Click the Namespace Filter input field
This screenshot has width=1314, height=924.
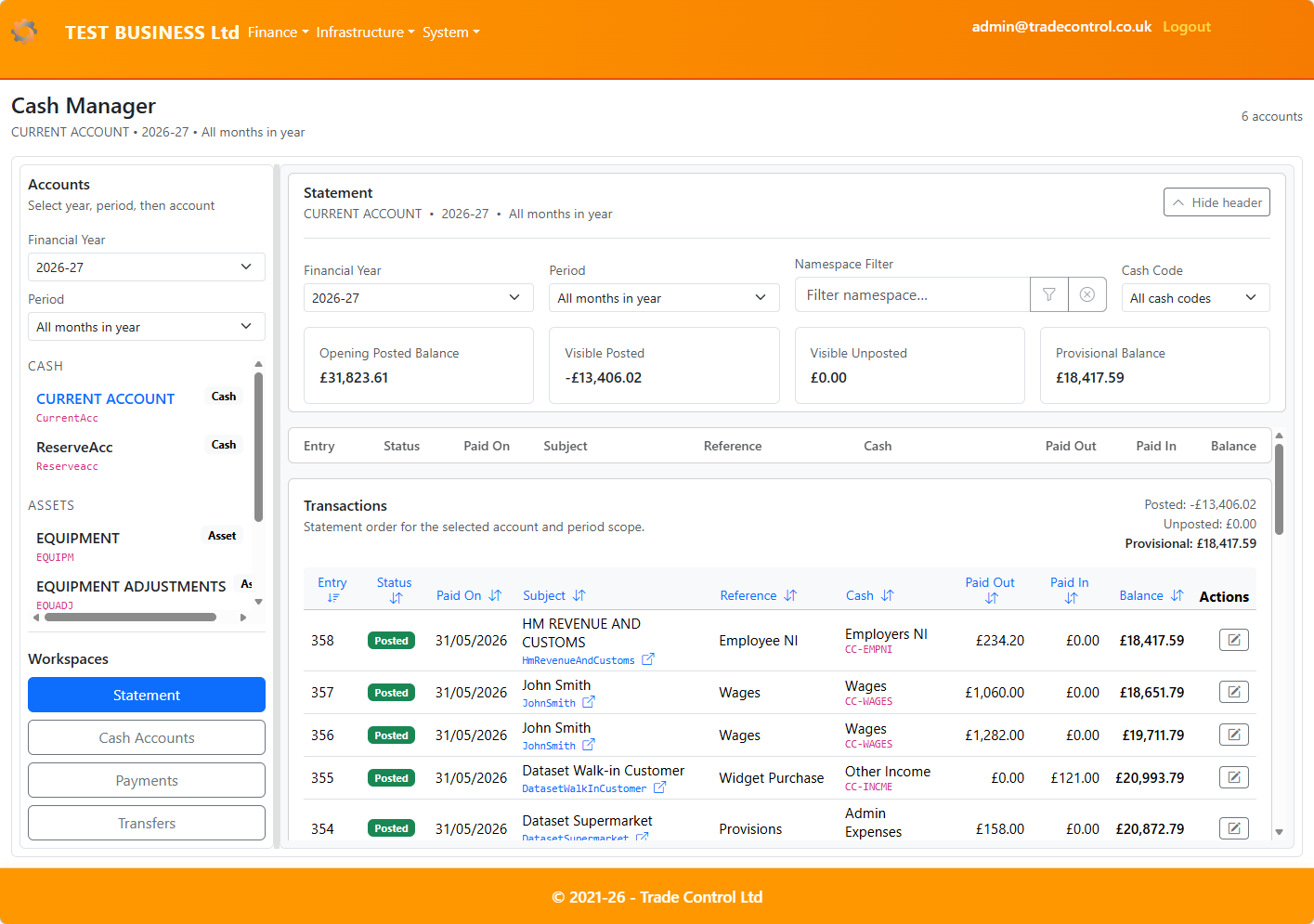coord(913,294)
